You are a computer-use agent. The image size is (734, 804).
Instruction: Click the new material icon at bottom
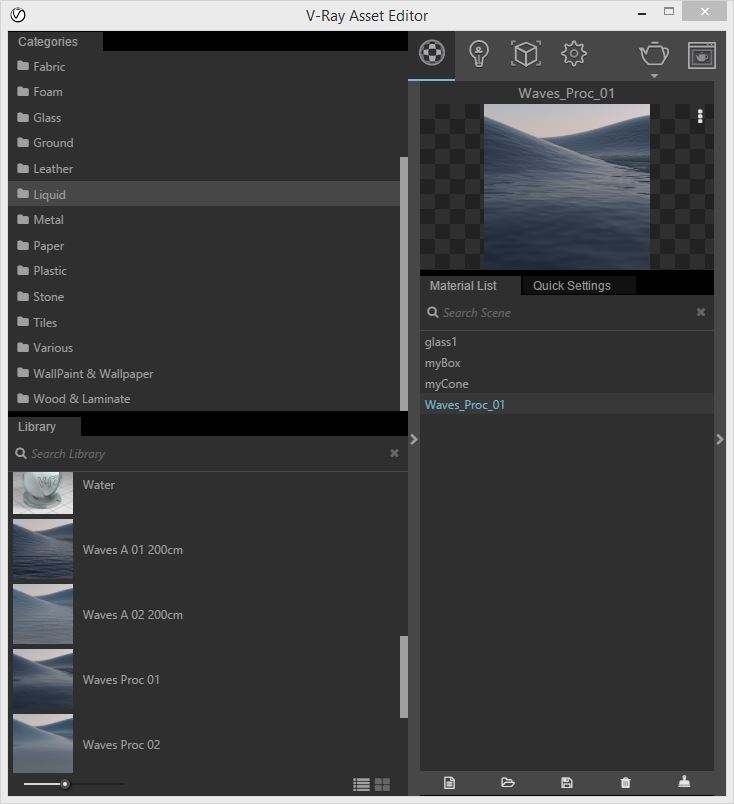[449, 782]
